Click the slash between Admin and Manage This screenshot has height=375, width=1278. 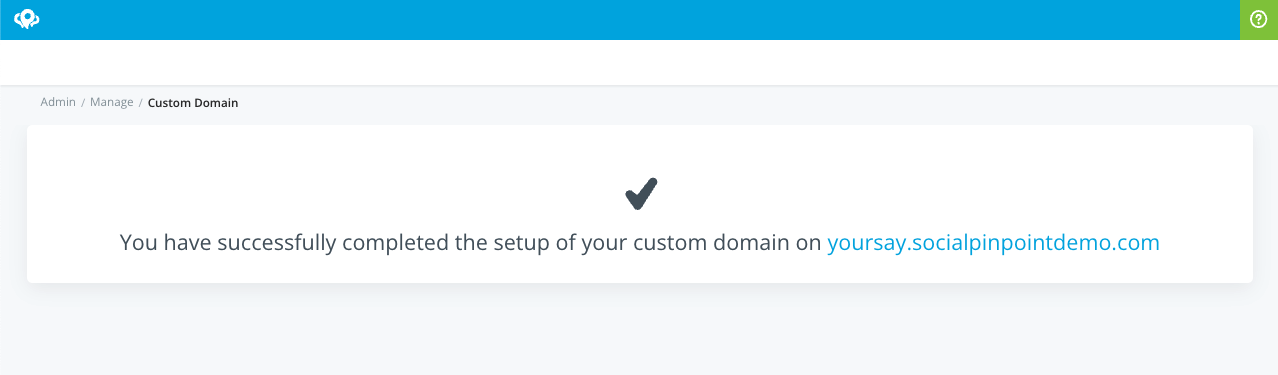point(83,102)
